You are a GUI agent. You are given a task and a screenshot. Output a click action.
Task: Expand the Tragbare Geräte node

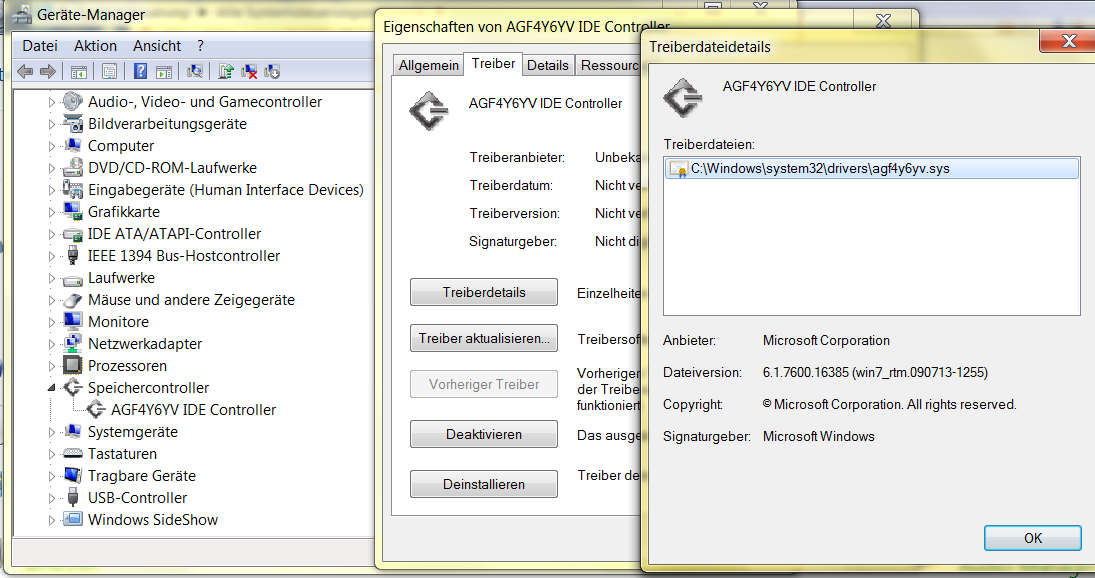tap(52, 476)
